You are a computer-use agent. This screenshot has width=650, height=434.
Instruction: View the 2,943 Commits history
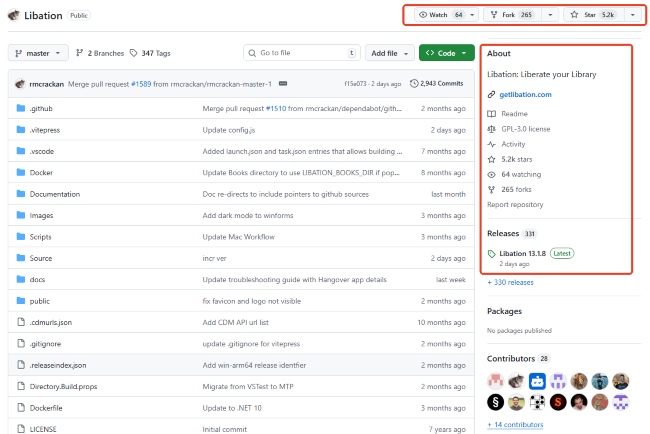point(437,83)
